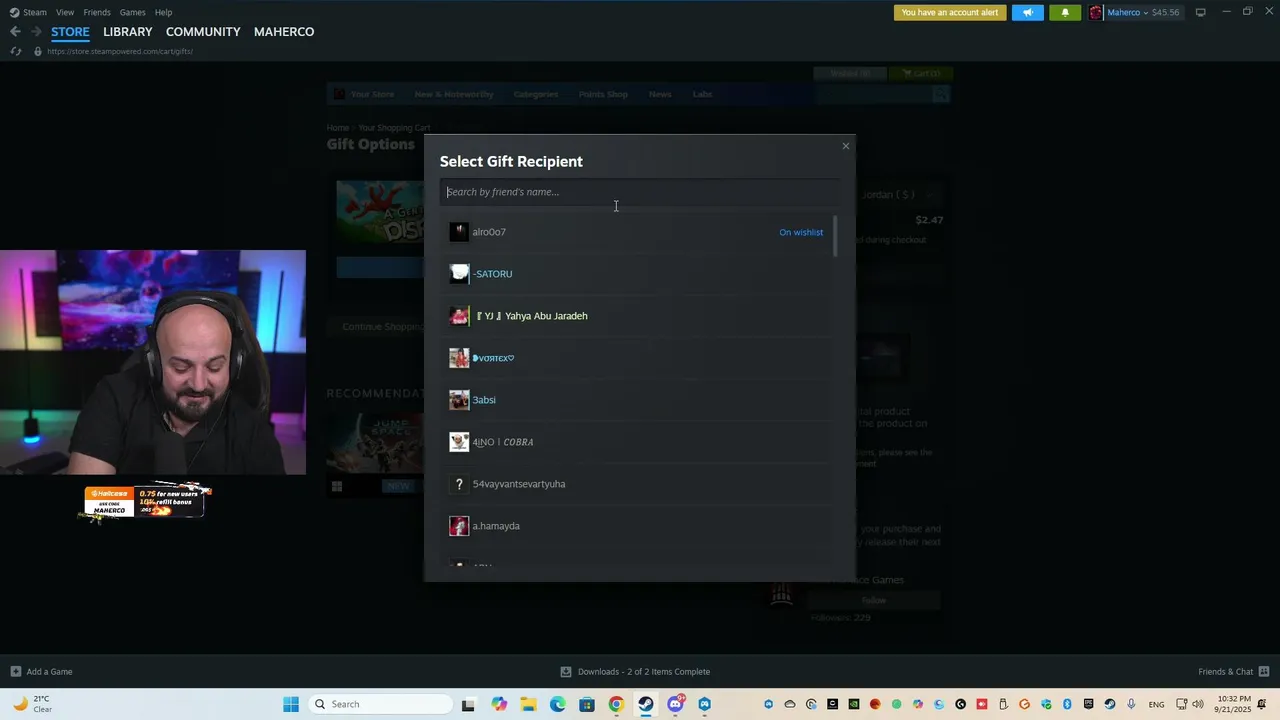This screenshot has height=720, width=1280.
Task: Click the 54vayvantsevartyuha question-mark avatar
Action: click(459, 484)
